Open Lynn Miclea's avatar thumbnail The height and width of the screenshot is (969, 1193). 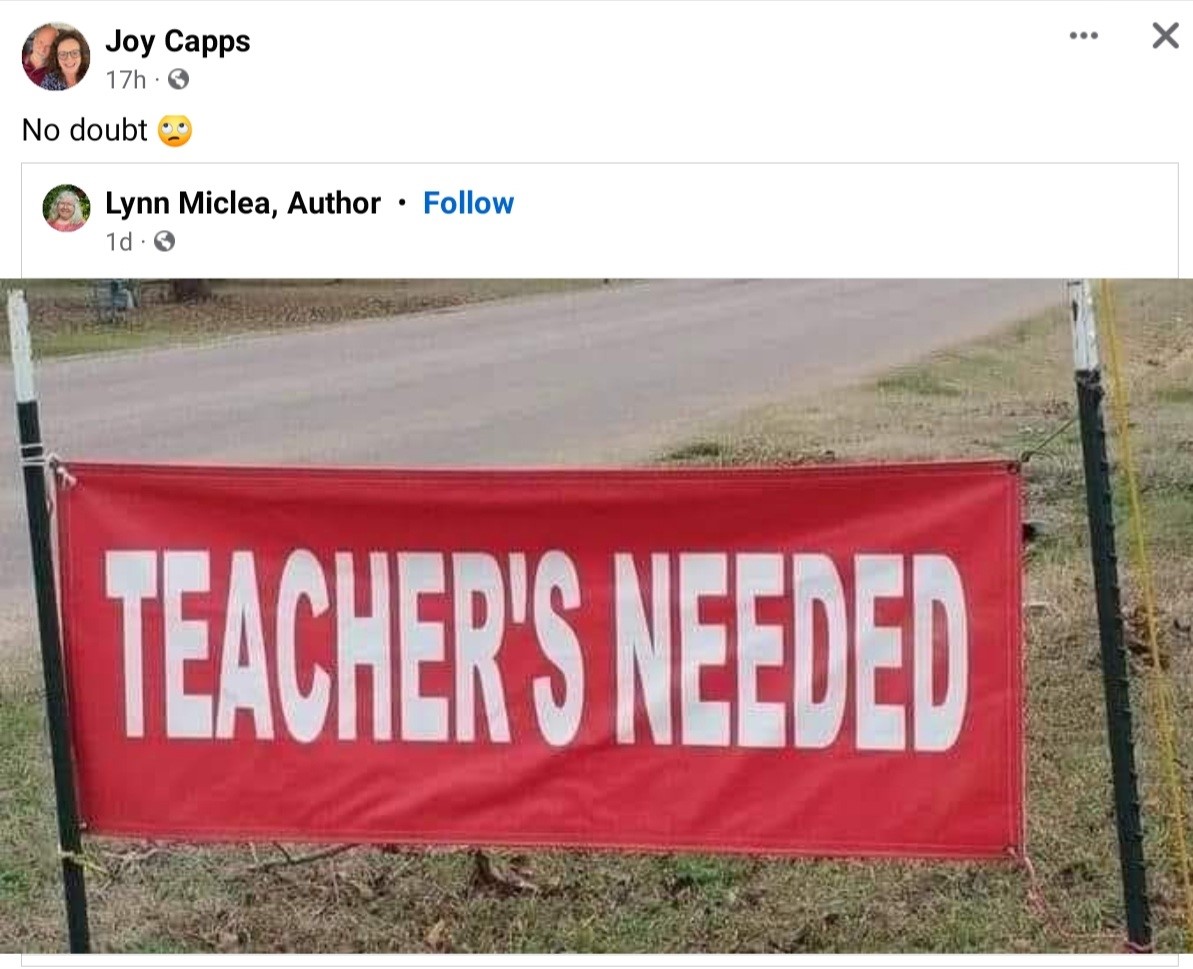[x=66, y=208]
